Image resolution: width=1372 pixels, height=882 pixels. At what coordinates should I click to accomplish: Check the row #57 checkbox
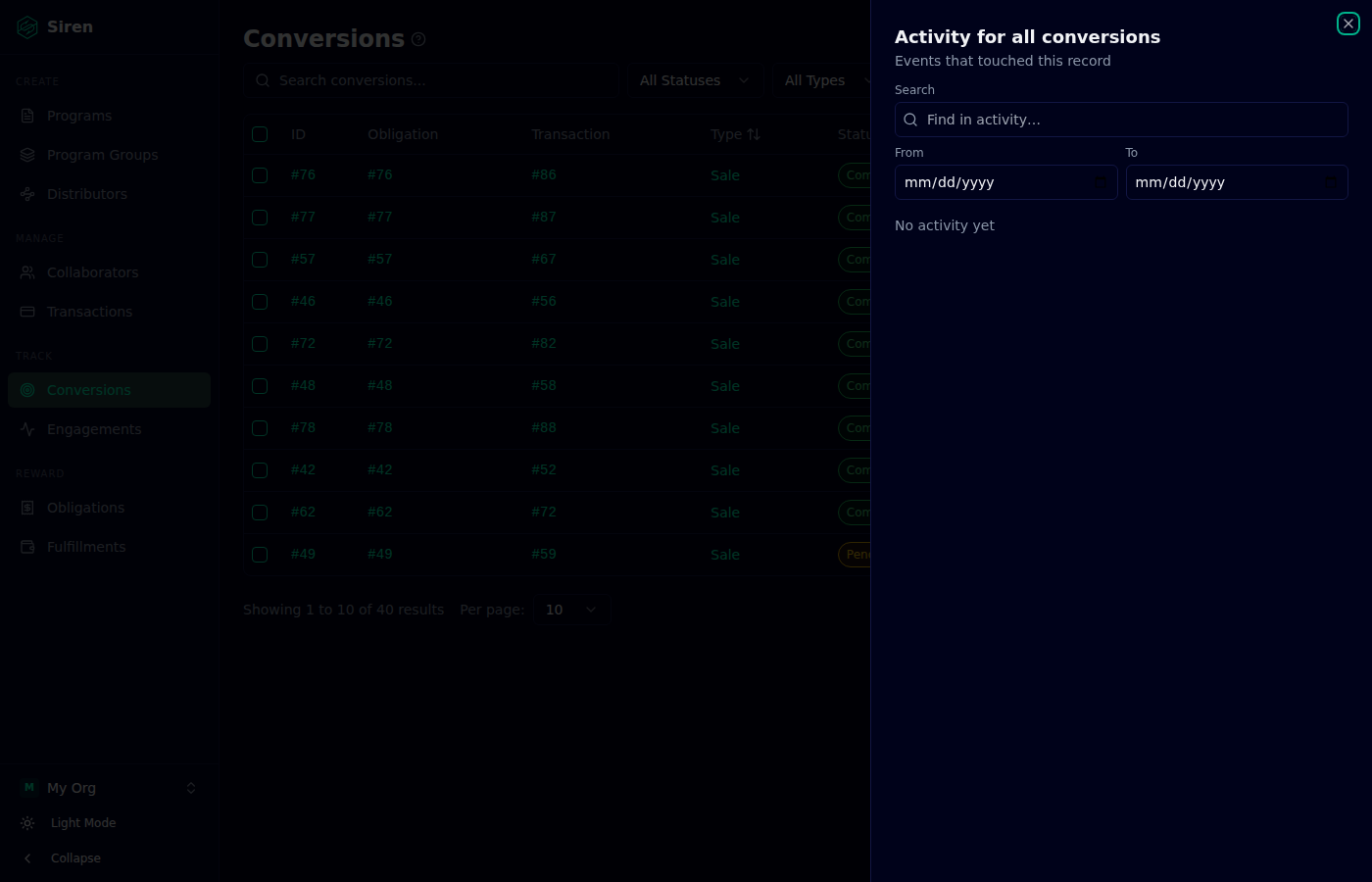pyautogui.click(x=260, y=260)
